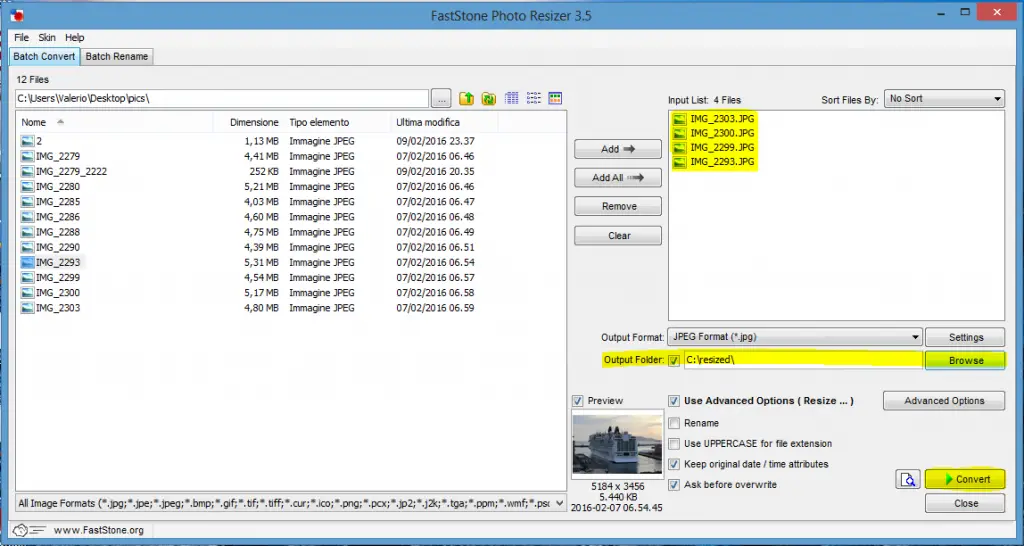
Task: Click the icon of IMG_2293.JPG in Input List
Action: click(x=680, y=162)
